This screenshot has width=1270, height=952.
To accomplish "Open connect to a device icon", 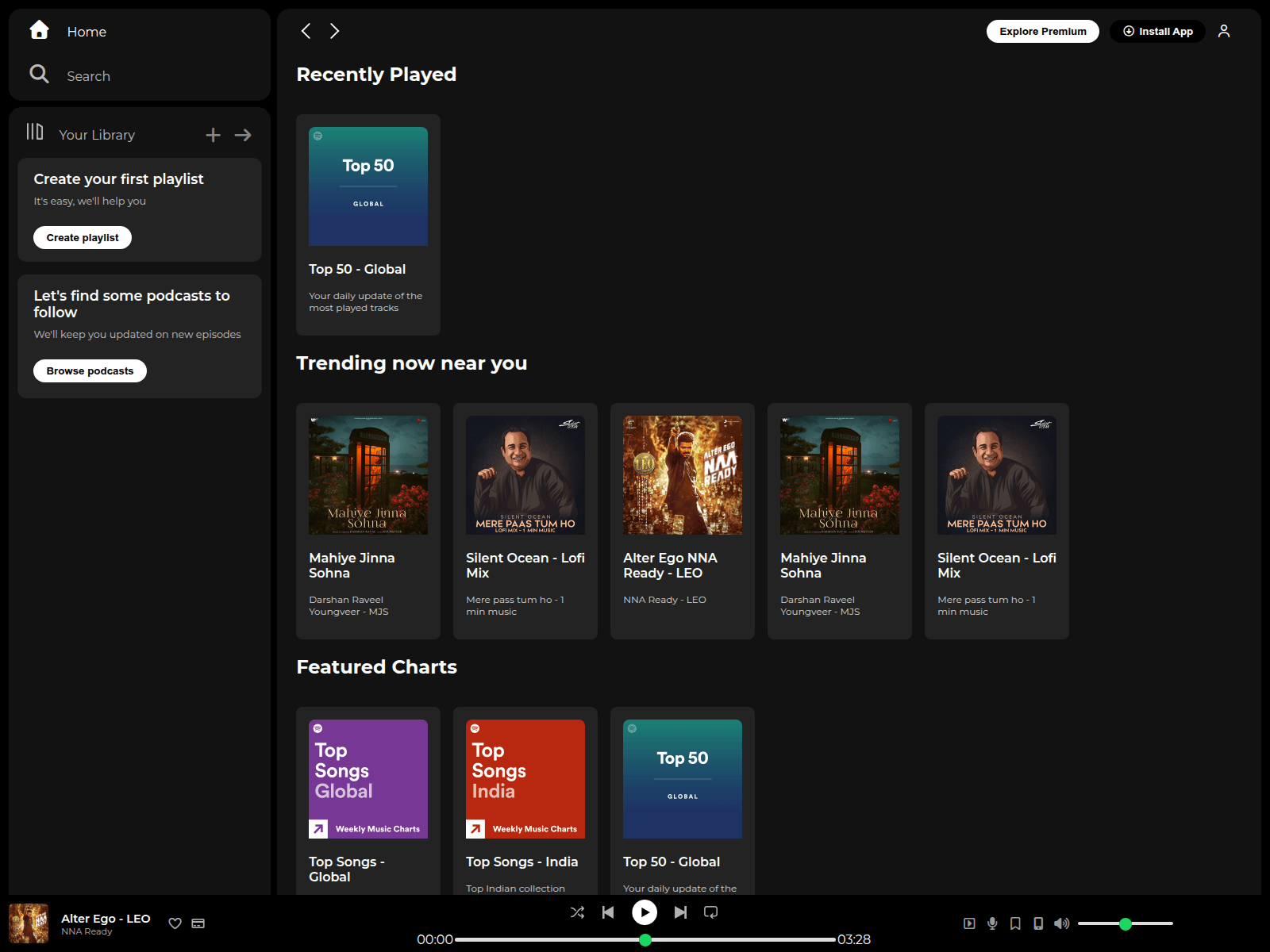I will coord(1038,923).
